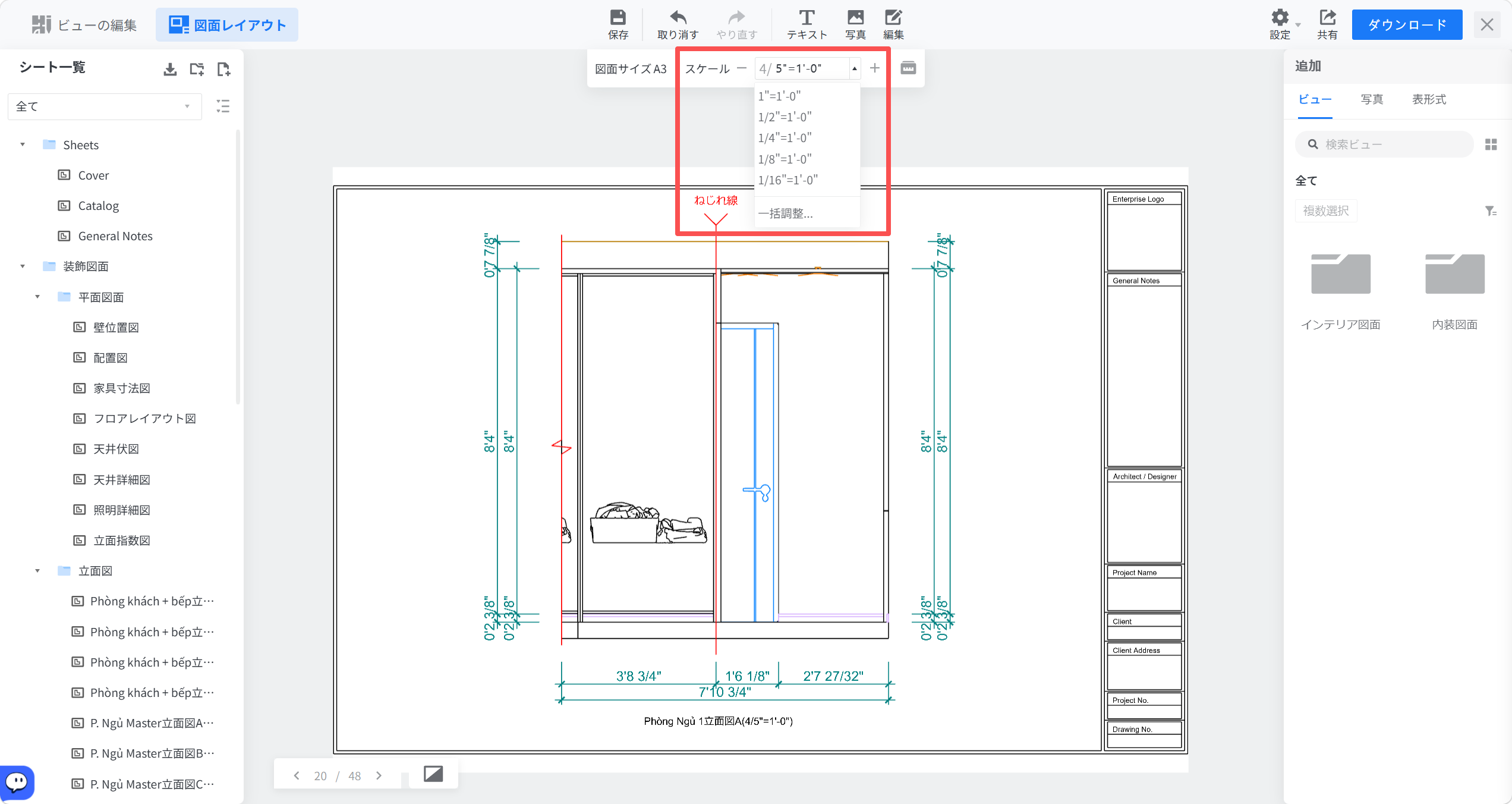Increase scale with the plus button
Screen dimensions: 1512x804
[874, 68]
